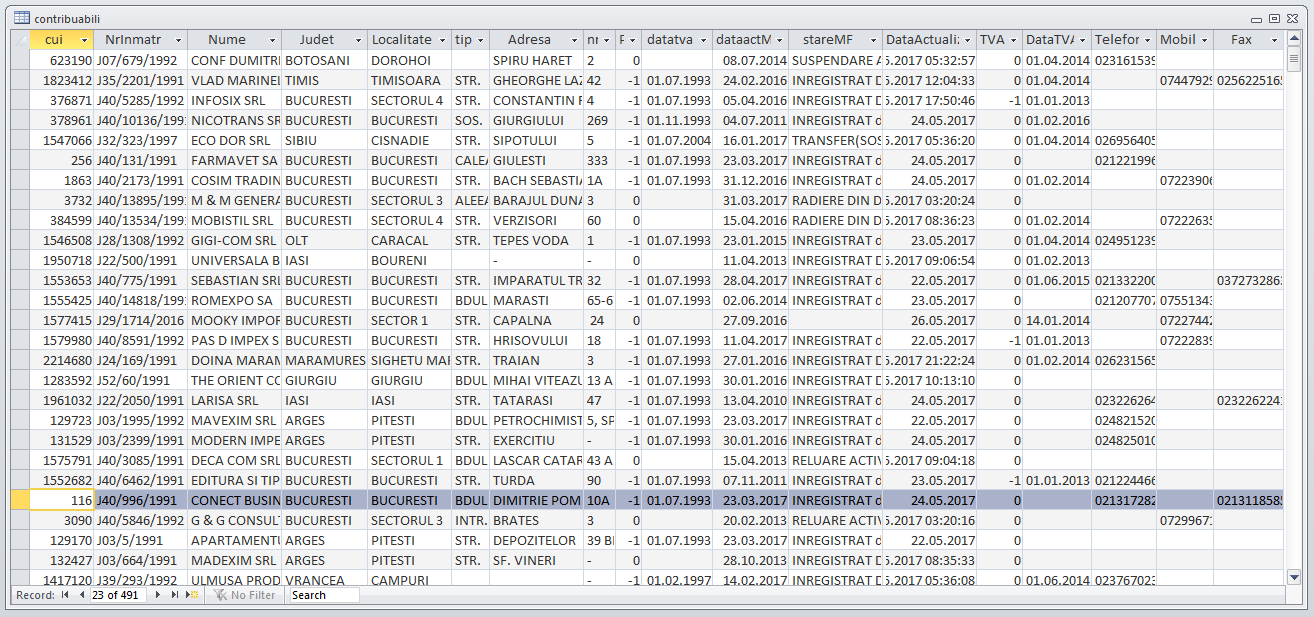The image size is (1314, 617).
Task: Open the Localitate column filter arrow
Action: point(441,40)
